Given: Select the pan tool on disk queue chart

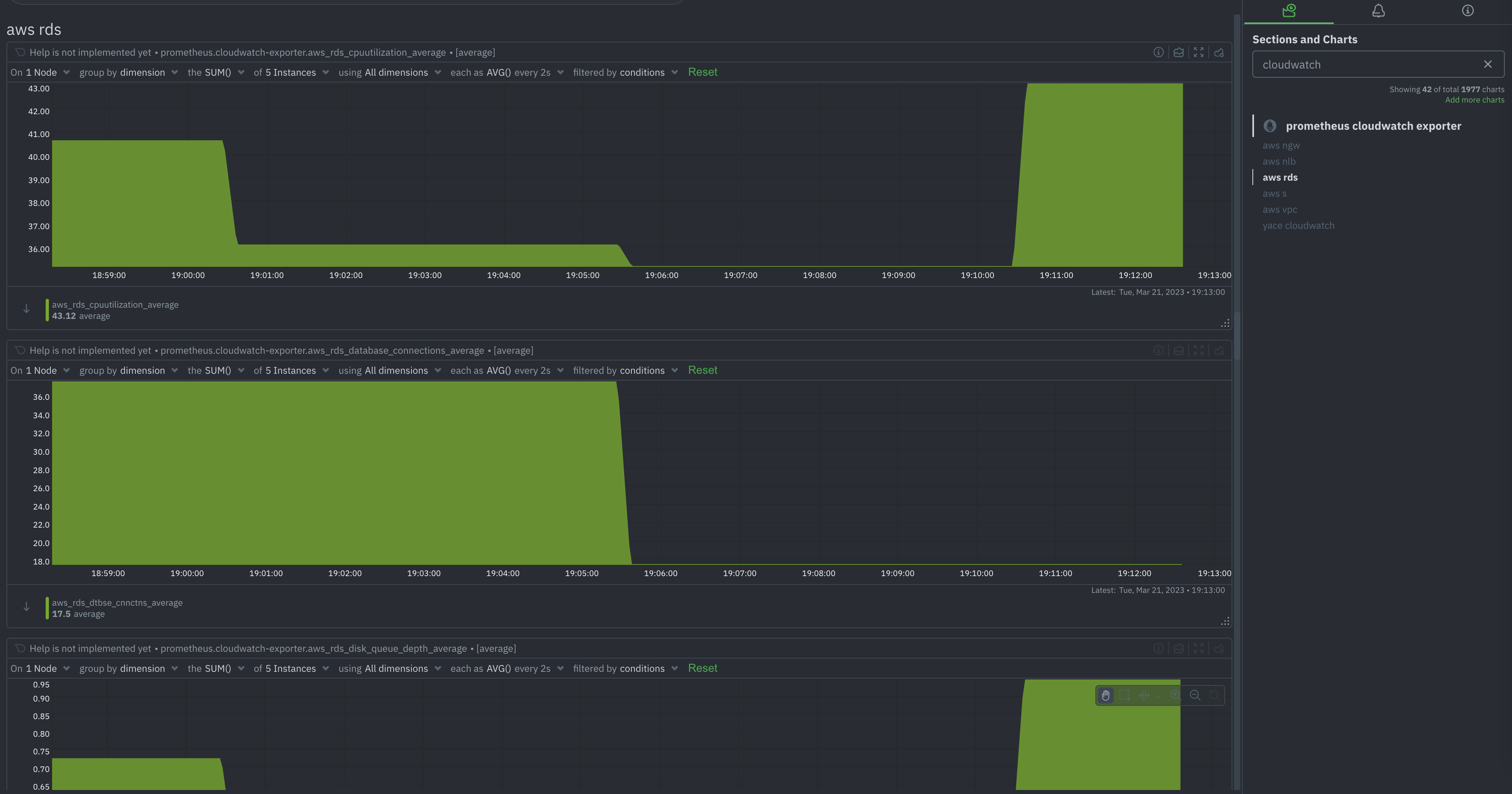Looking at the screenshot, I should (x=1106, y=695).
